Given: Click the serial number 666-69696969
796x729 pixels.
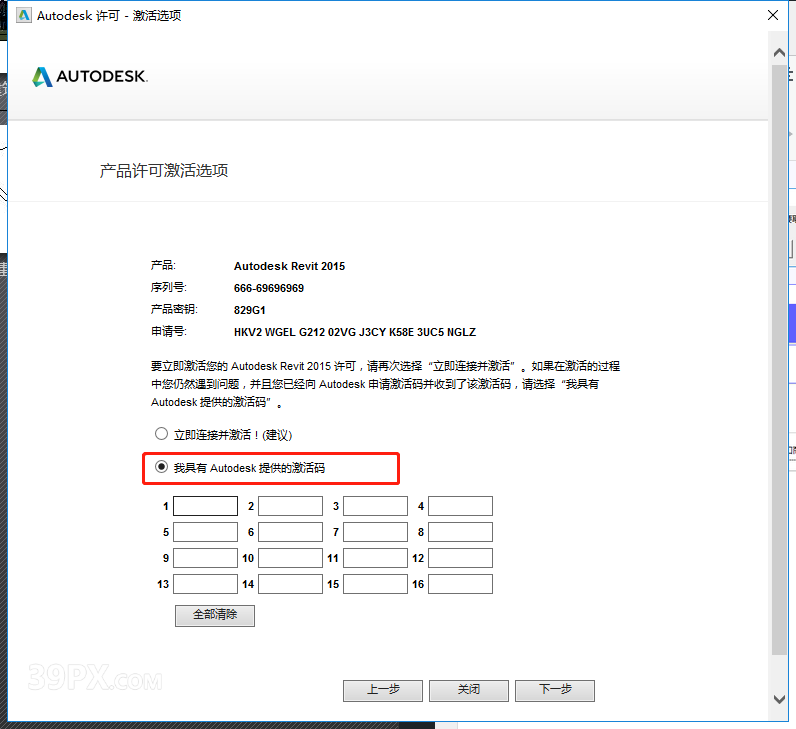Looking at the screenshot, I should 269,288.
